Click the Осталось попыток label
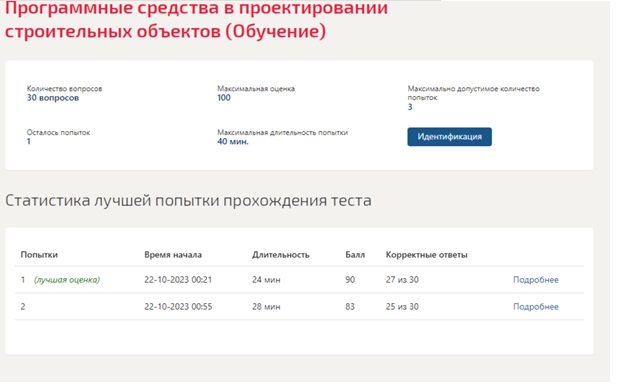 (58, 132)
